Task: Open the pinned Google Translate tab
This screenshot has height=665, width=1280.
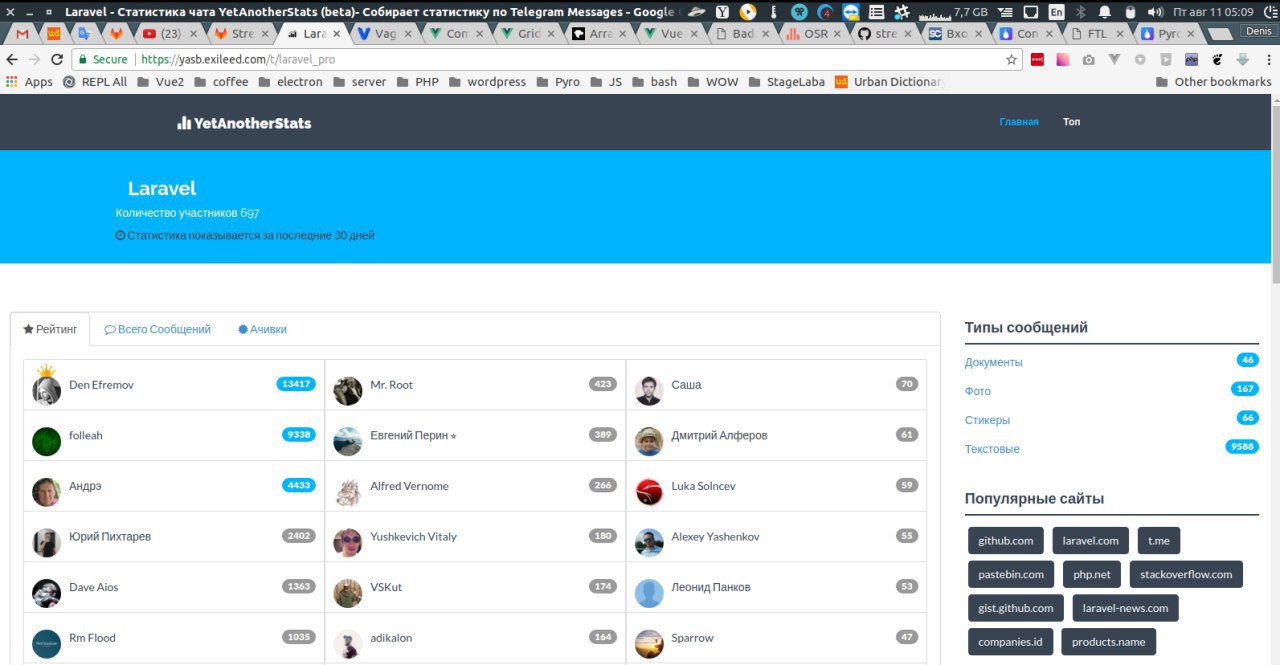Action: [x=85, y=33]
